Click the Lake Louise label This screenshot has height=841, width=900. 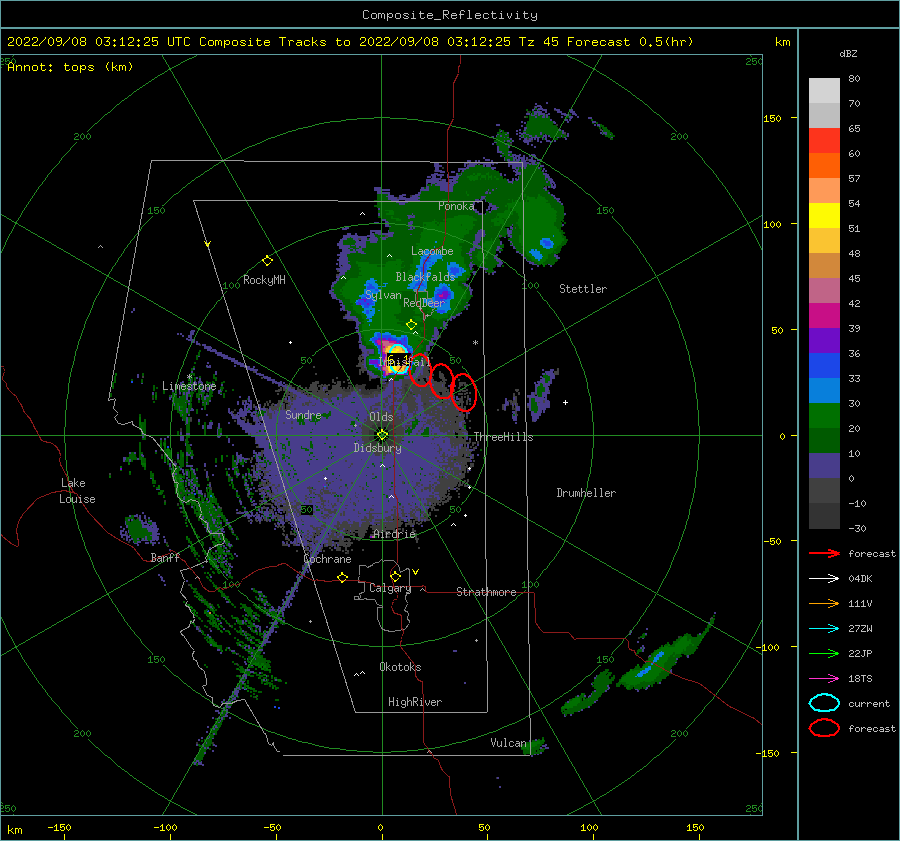(77, 491)
